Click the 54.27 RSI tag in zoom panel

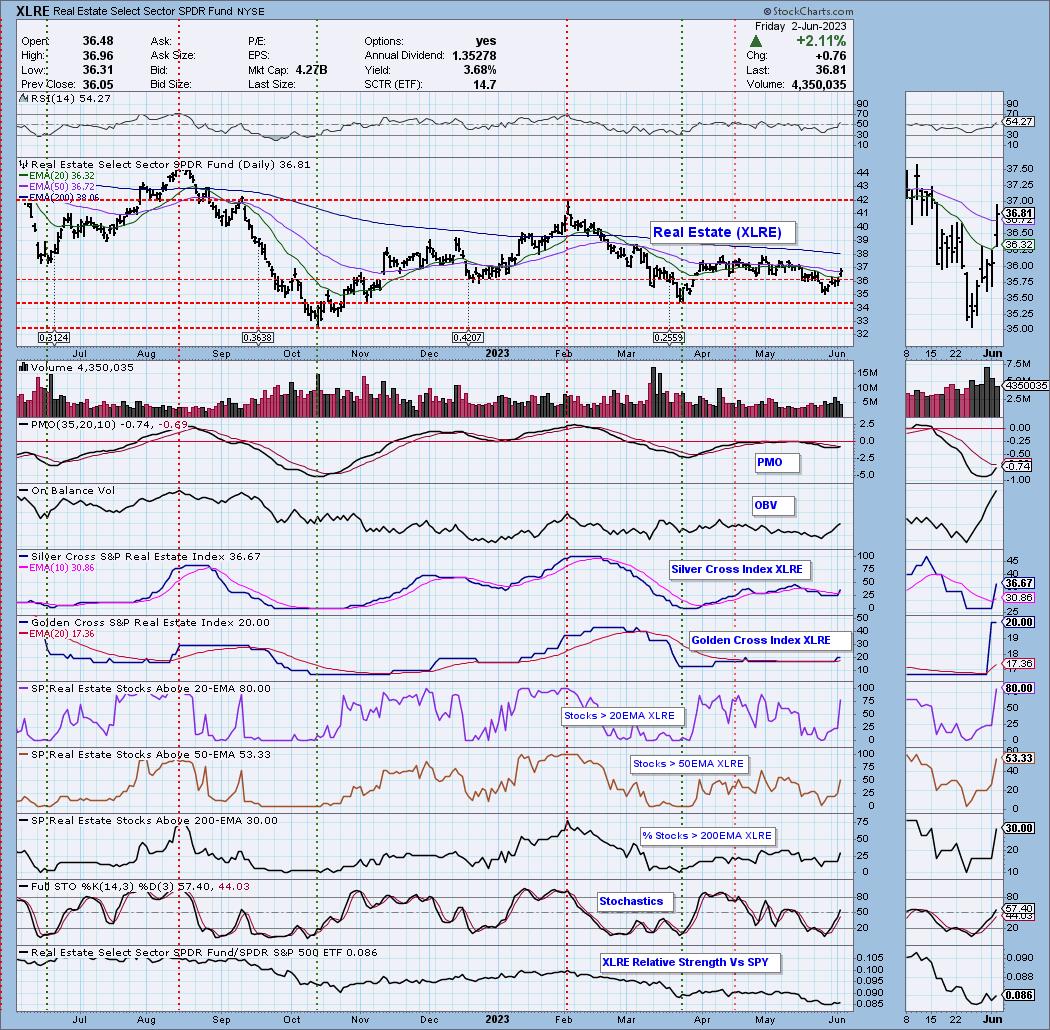(x=1019, y=122)
